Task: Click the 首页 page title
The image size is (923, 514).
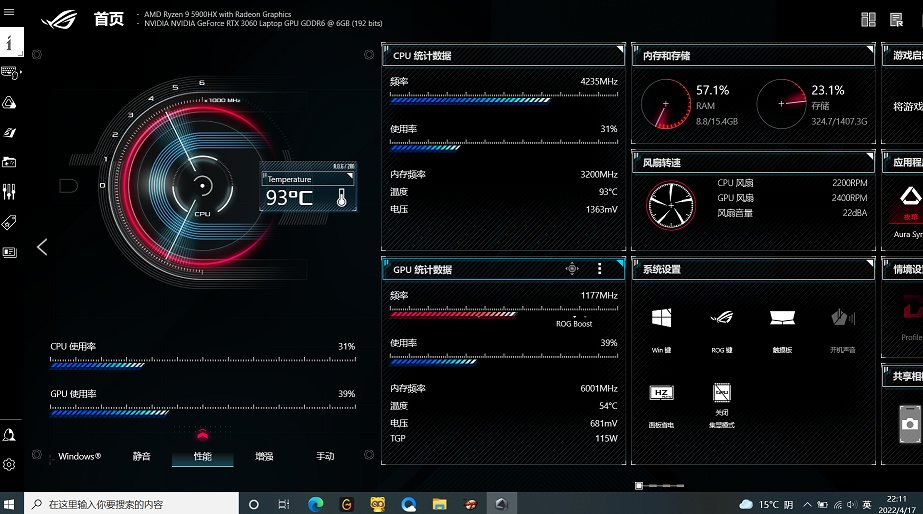Action: click(109, 19)
